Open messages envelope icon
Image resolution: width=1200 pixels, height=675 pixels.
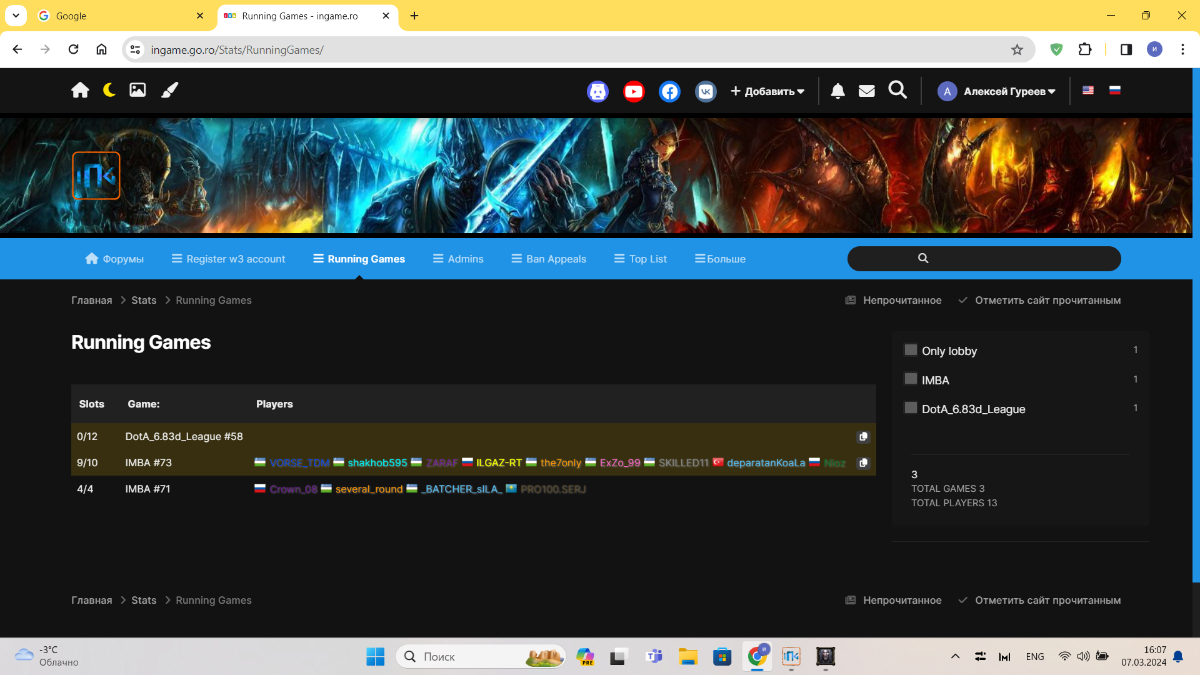(867, 91)
